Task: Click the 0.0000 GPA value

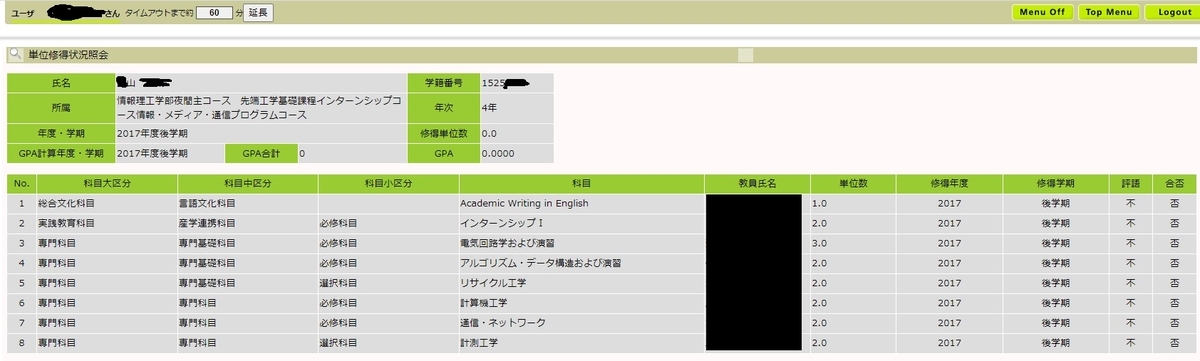Action: tap(497, 153)
